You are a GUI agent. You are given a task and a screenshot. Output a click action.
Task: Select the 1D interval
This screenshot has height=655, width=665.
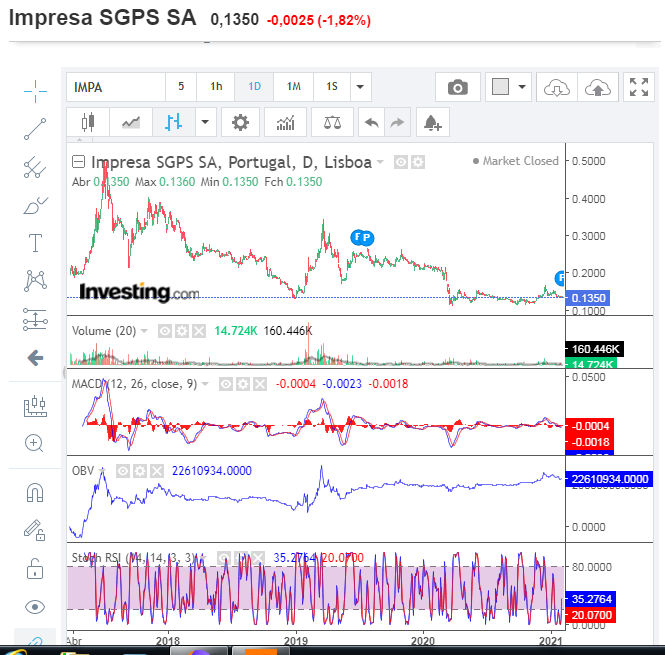pyautogui.click(x=254, y=87)
